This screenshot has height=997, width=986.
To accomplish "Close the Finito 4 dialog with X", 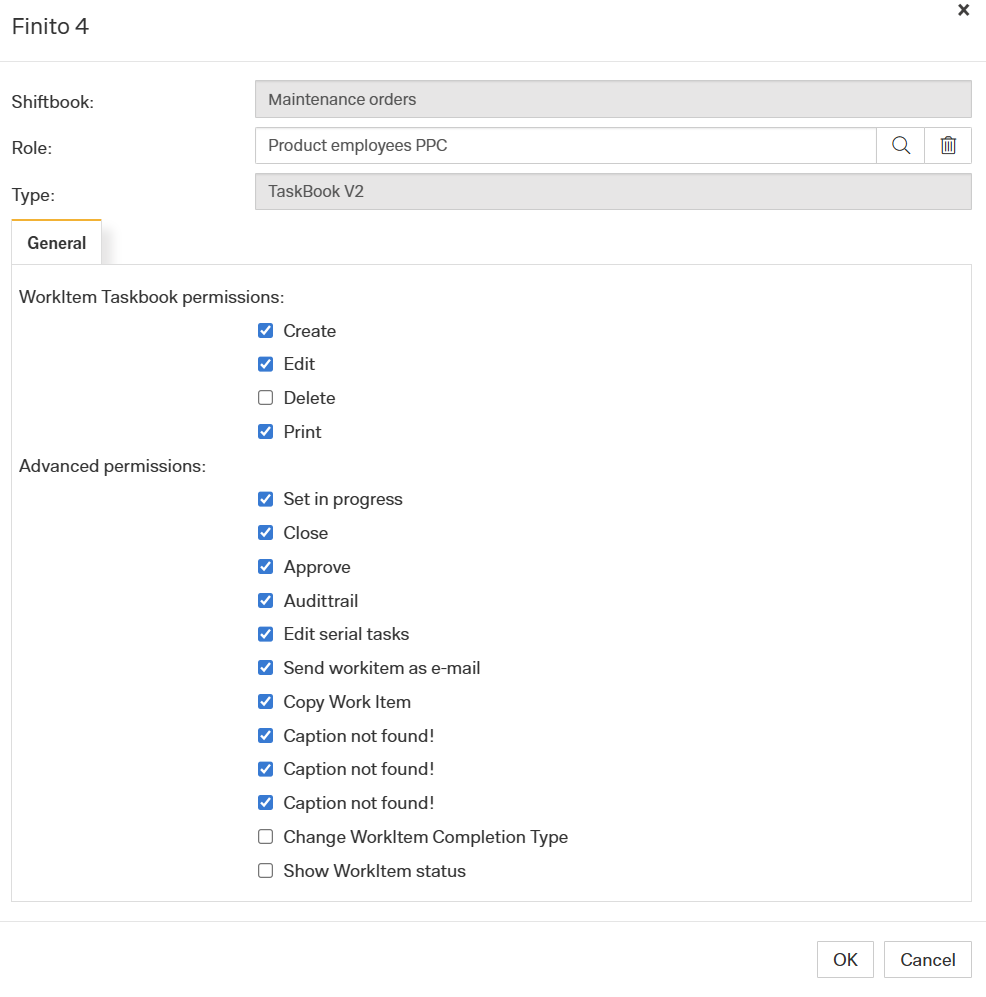I will click(x=963, y=10).
